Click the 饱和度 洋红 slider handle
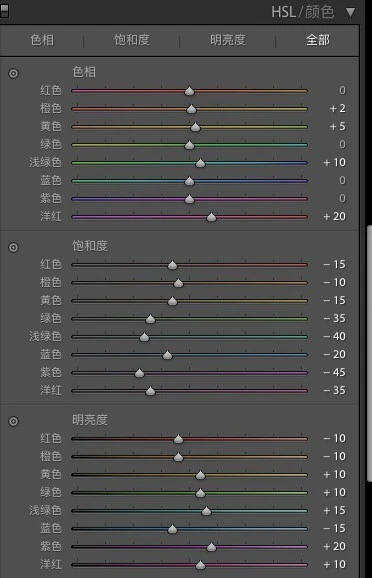Image resolution: width=372 pixels, height=578 pixels. point(150,391)
